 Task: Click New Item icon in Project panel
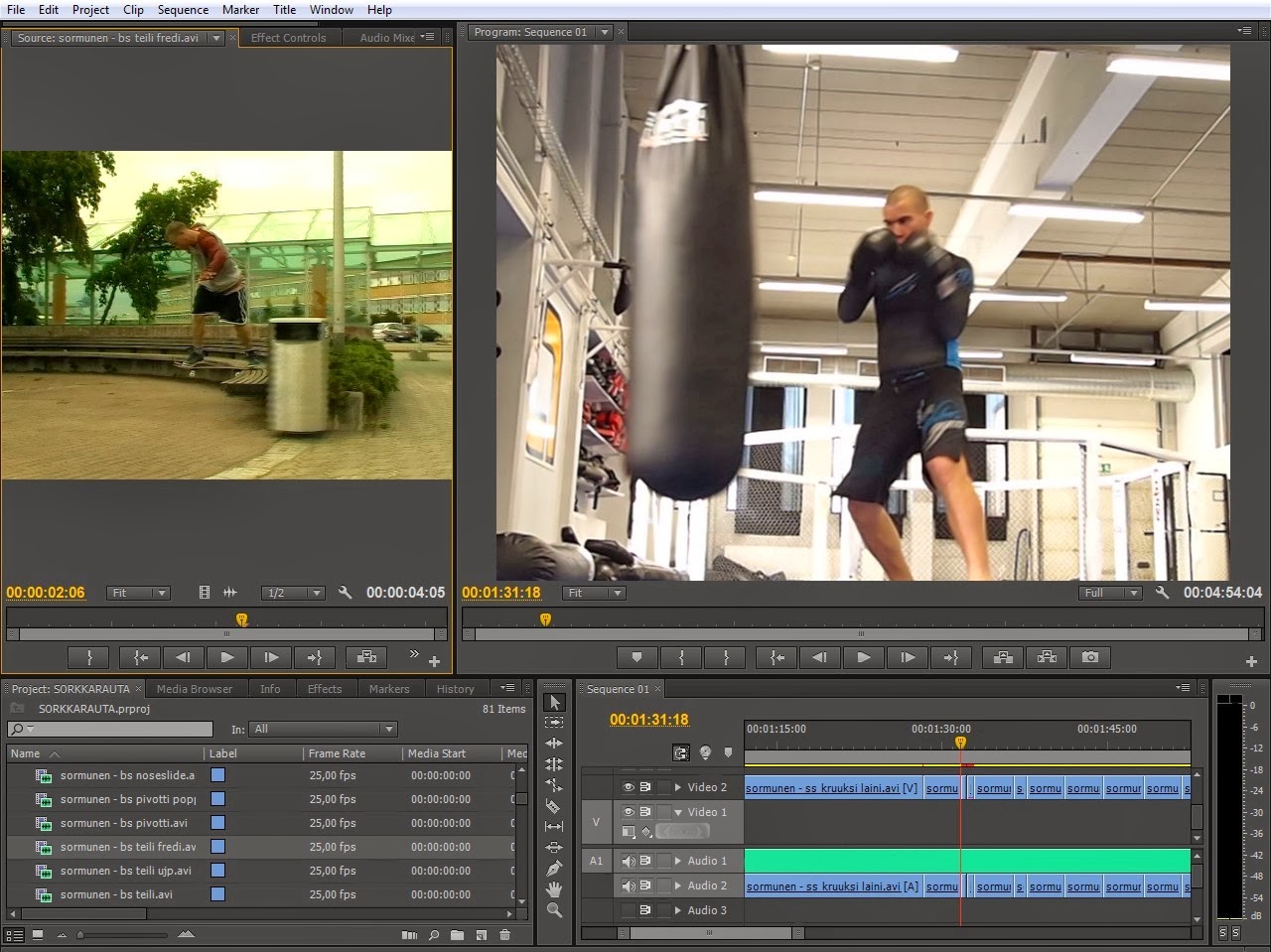click(x=481, y=935)
